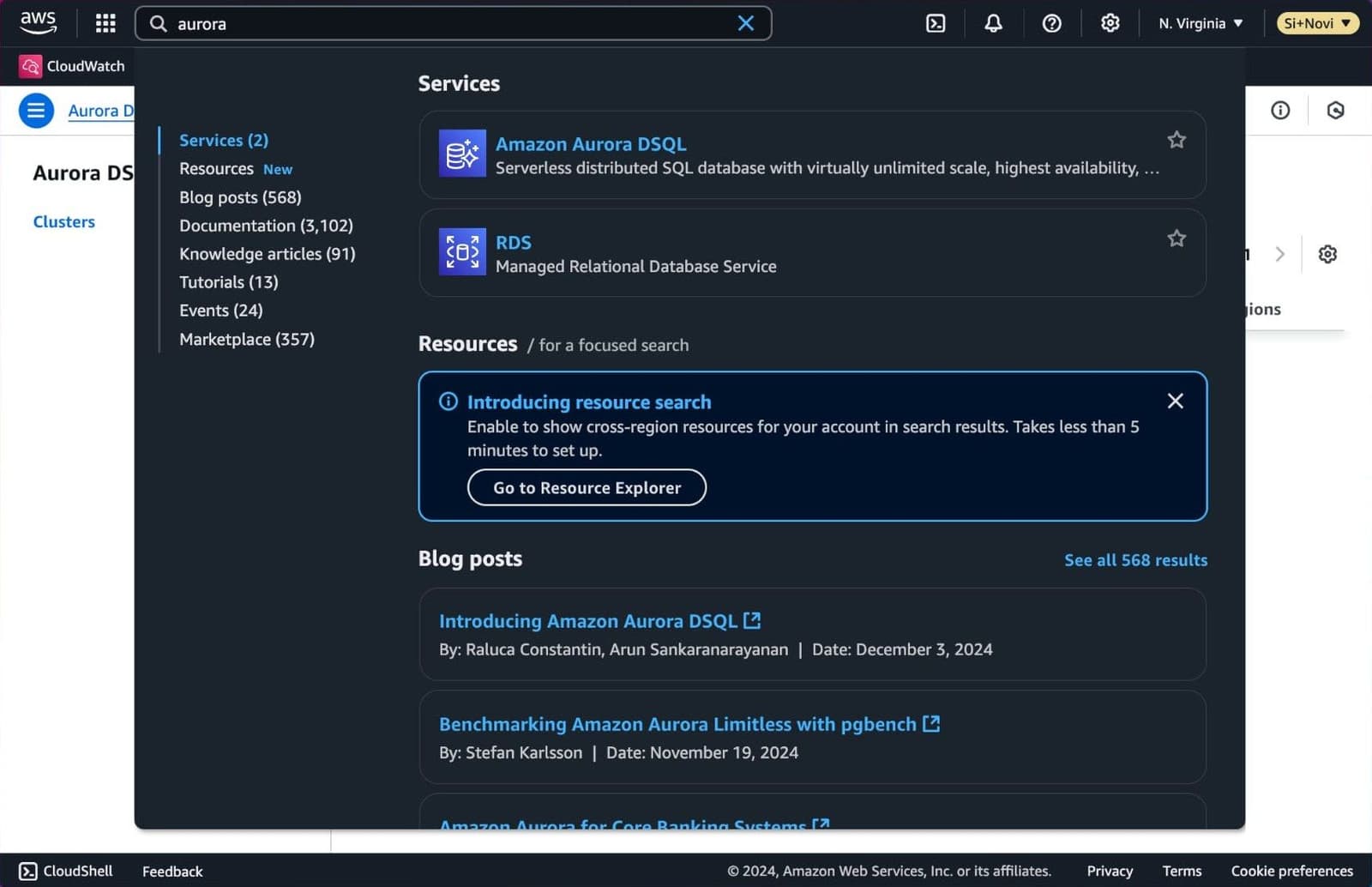Open the help question mark menu
1372x887 pixels.
point(1051,23)
